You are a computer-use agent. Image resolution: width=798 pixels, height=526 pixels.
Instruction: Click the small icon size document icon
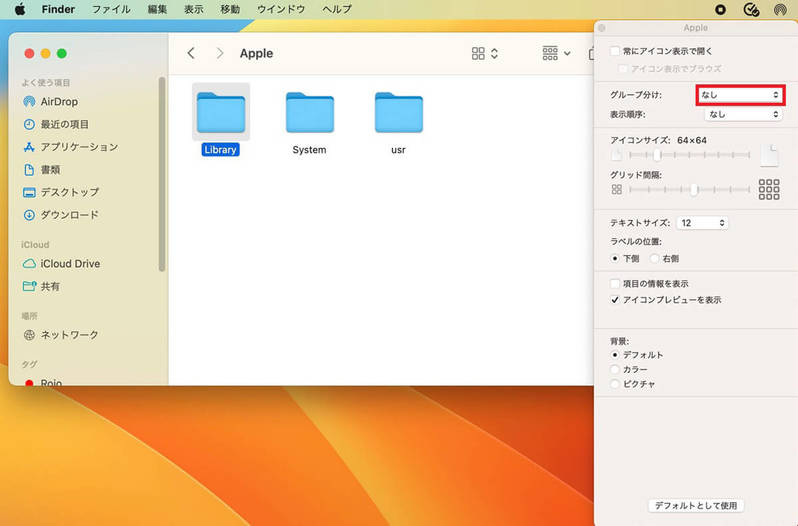pyautogui.click(x=616, y=155)
